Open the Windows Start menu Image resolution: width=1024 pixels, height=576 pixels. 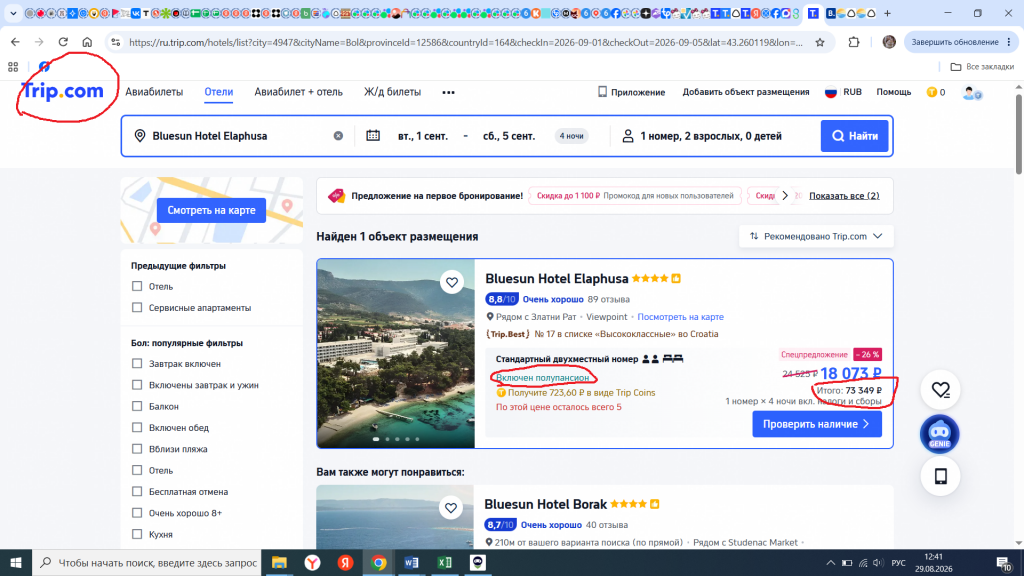(16, 562)
